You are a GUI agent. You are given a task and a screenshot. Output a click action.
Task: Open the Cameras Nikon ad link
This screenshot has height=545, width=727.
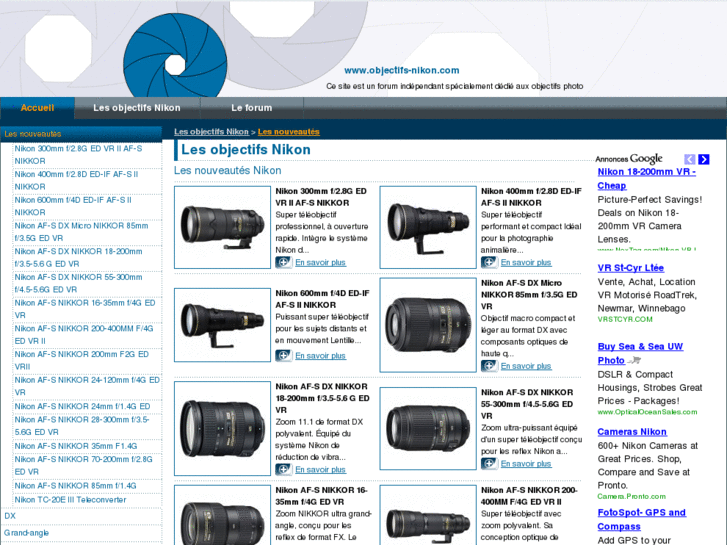click(632, 432)
